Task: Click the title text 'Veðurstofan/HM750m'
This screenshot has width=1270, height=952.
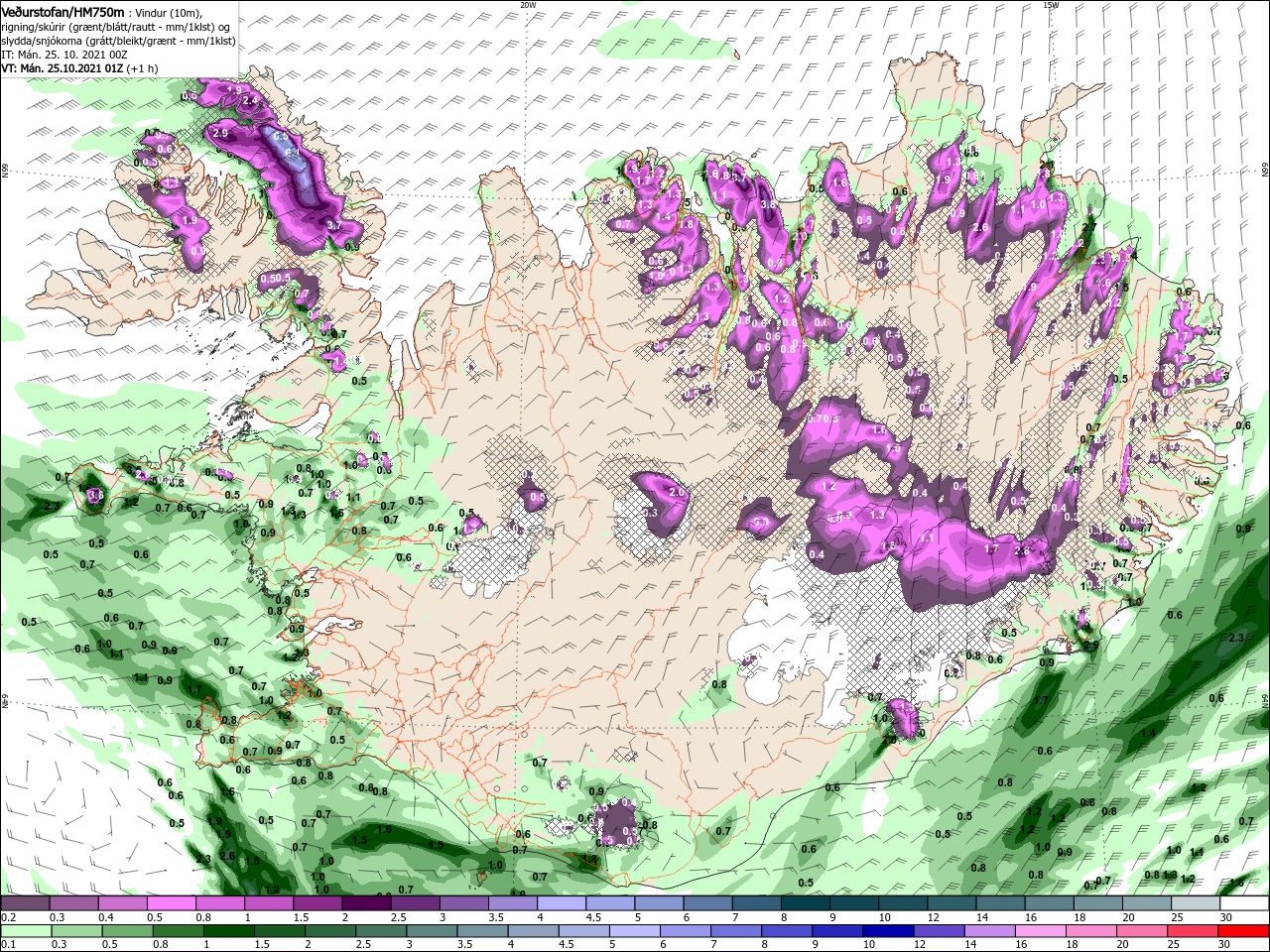Action: (63, 11)
